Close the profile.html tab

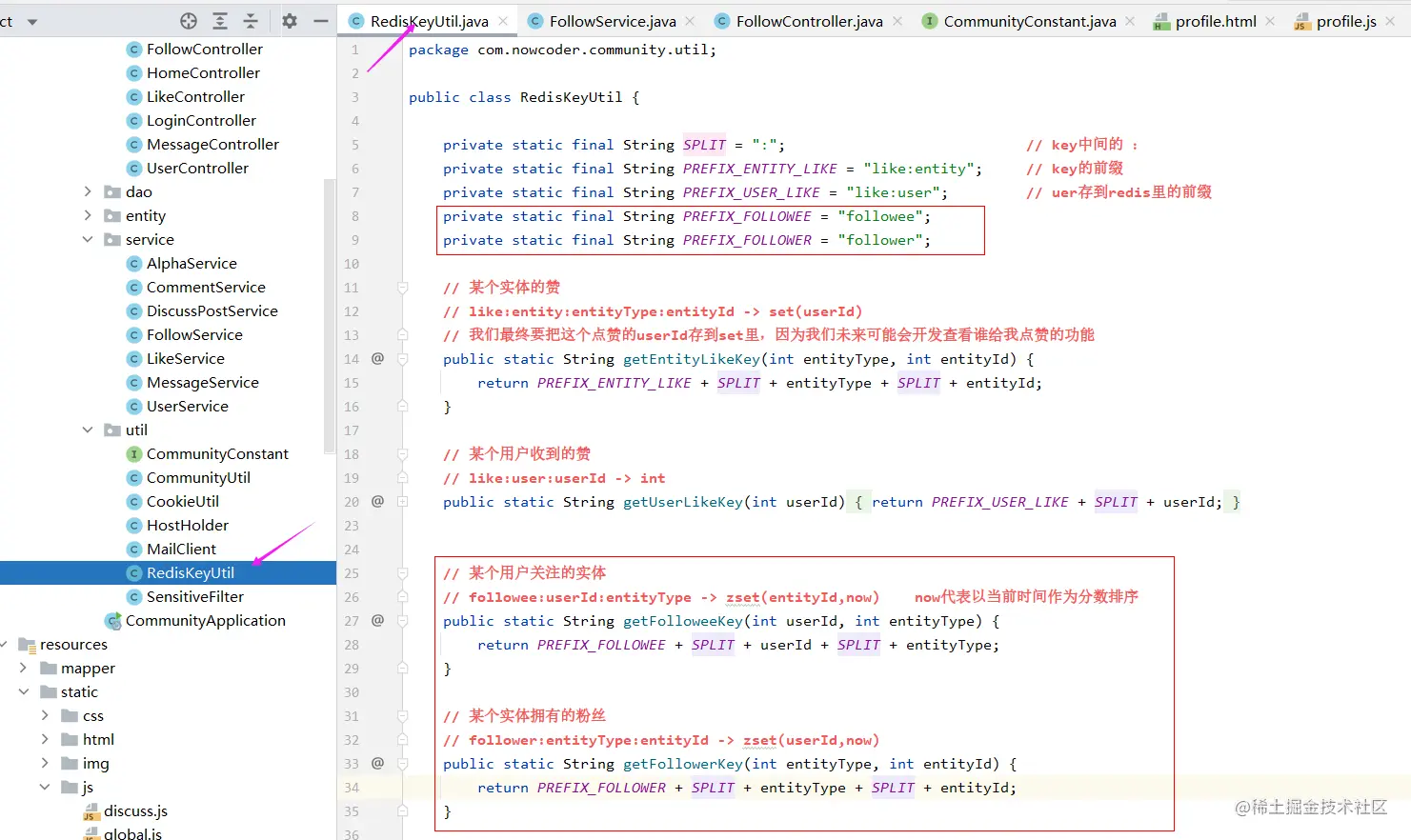coord(1270,21)
